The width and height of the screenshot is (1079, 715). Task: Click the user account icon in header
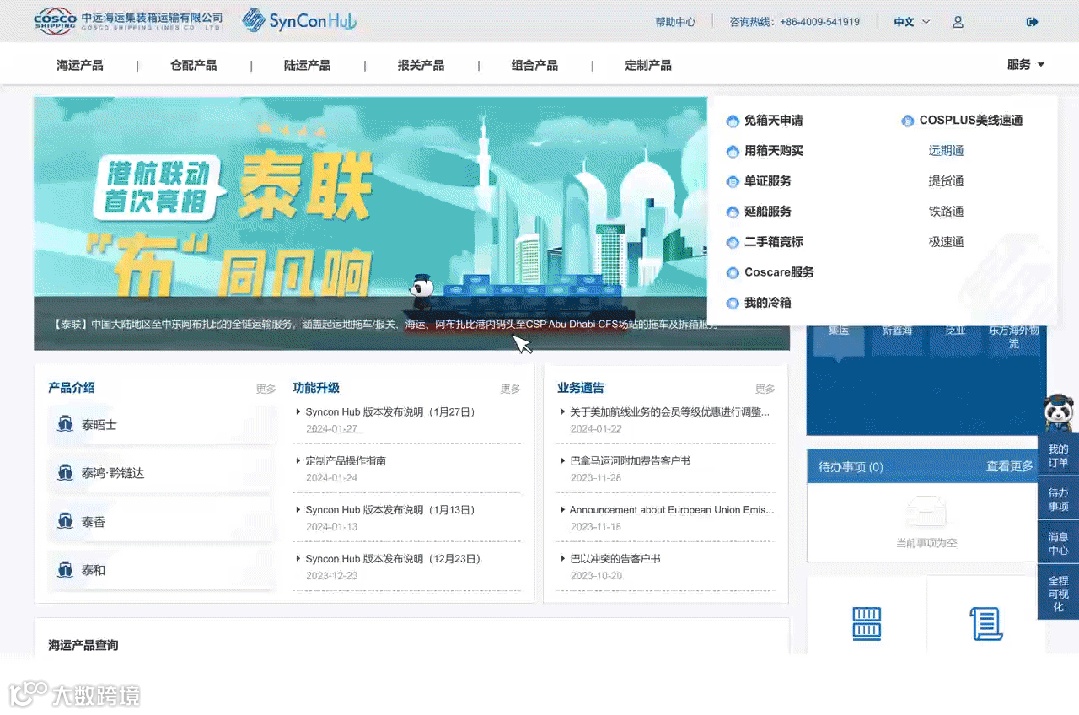[x=958, y=22]
